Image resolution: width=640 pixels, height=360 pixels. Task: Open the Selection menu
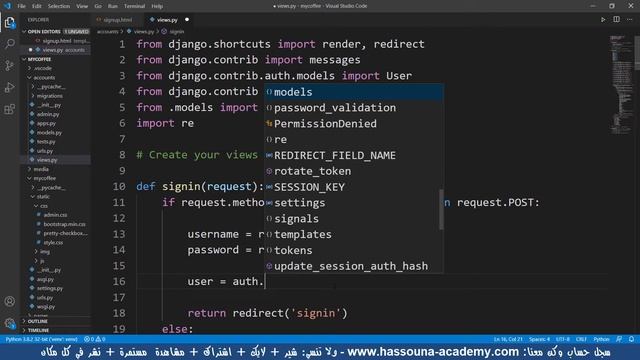coord(59,6)
